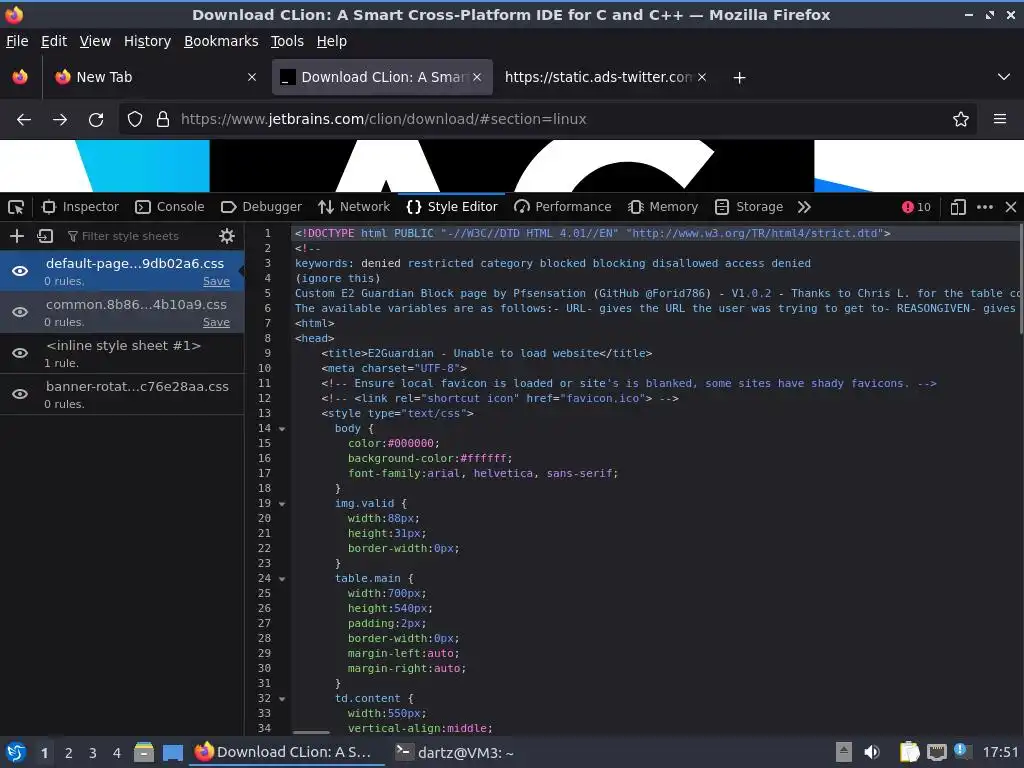Screen dimensions: 1024x768
Task: Switch to the Network tab
Action: (354, 207)
